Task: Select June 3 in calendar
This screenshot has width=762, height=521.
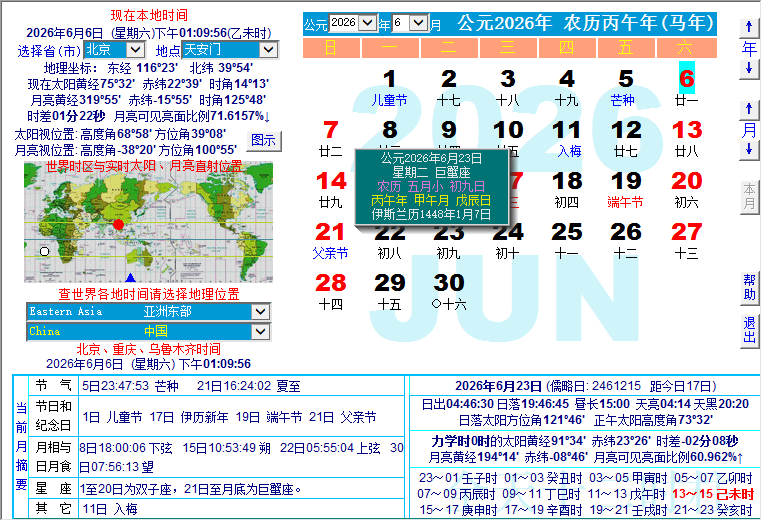Action: tap(508, 87)
